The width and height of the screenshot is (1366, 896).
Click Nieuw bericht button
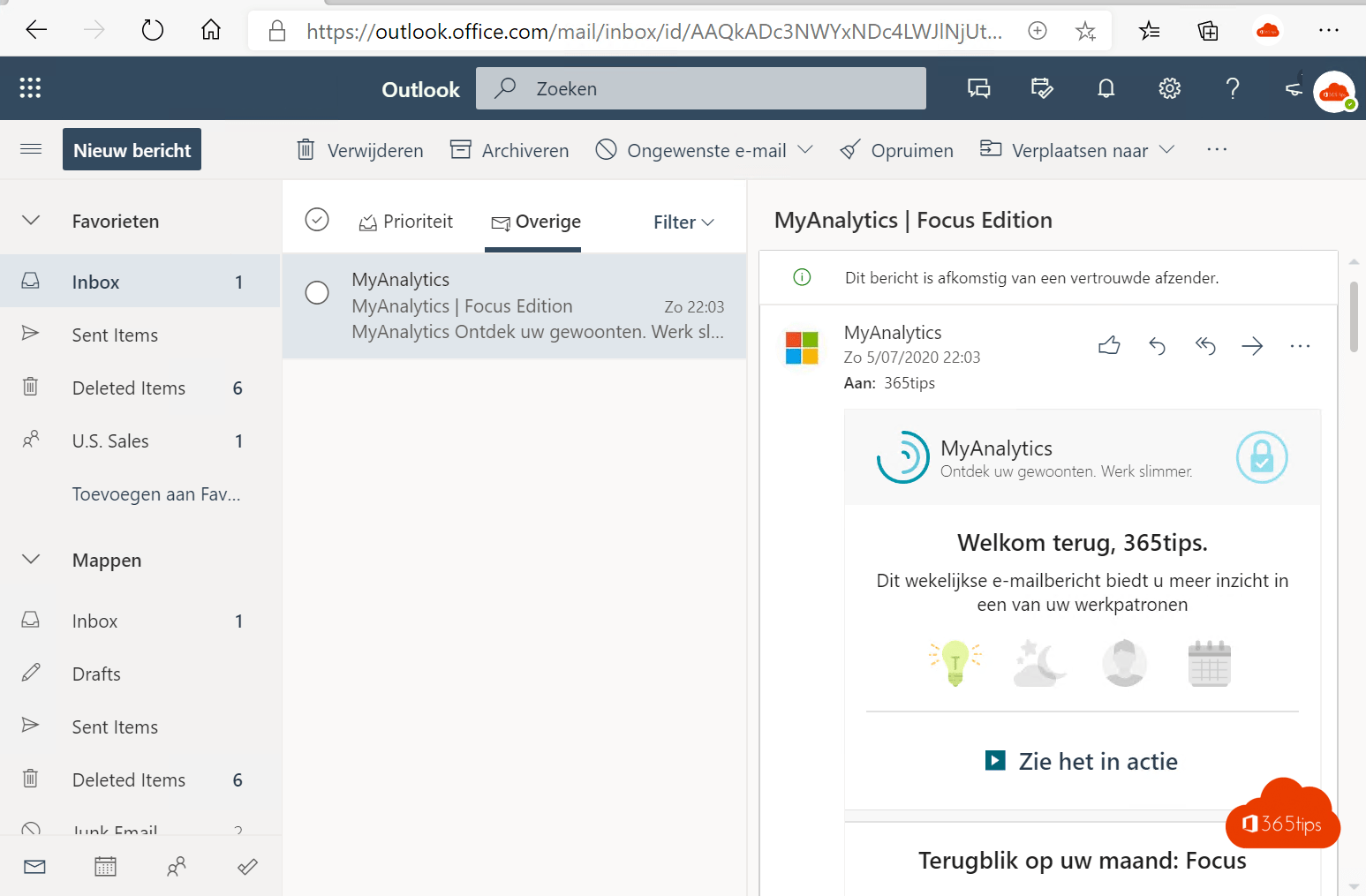132,149
